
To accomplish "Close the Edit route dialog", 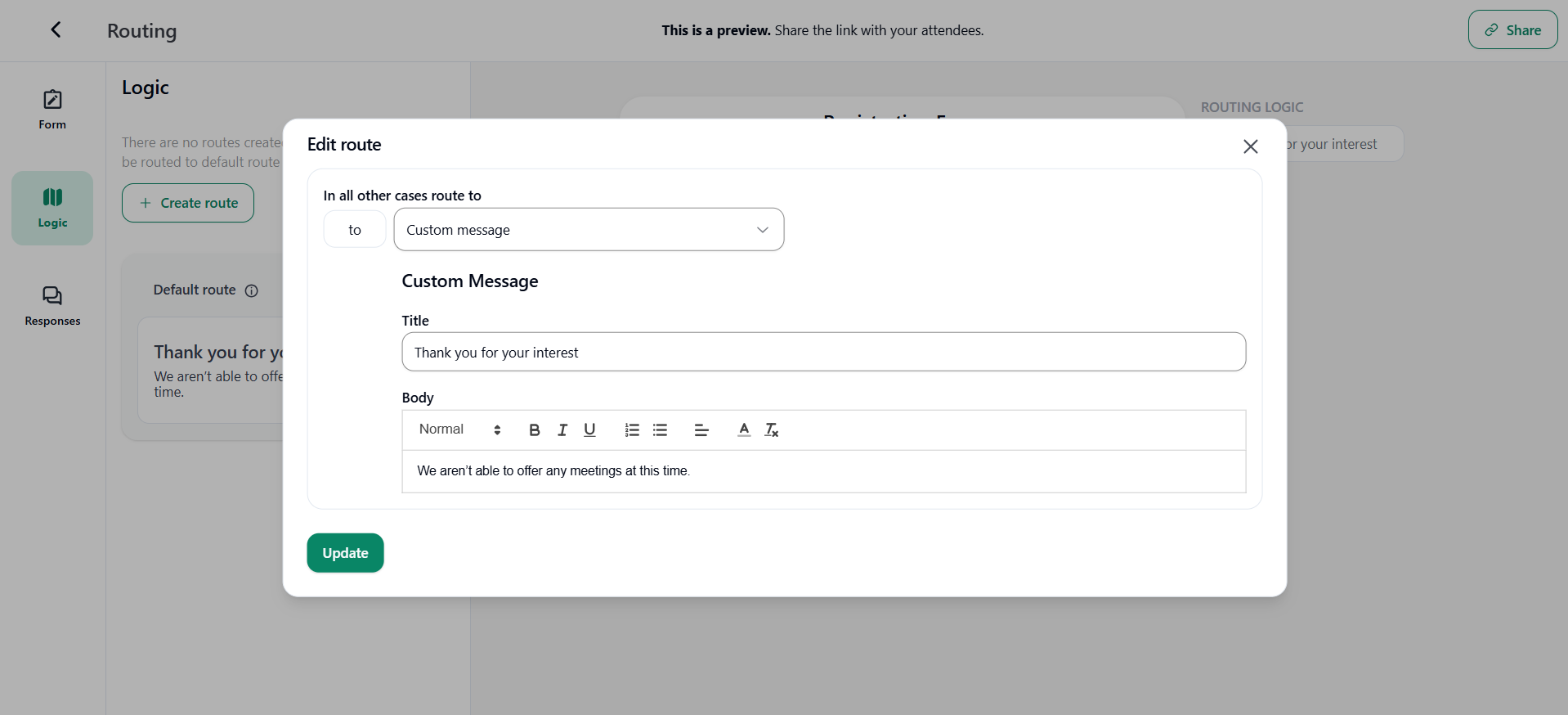I will point(1250,146).
